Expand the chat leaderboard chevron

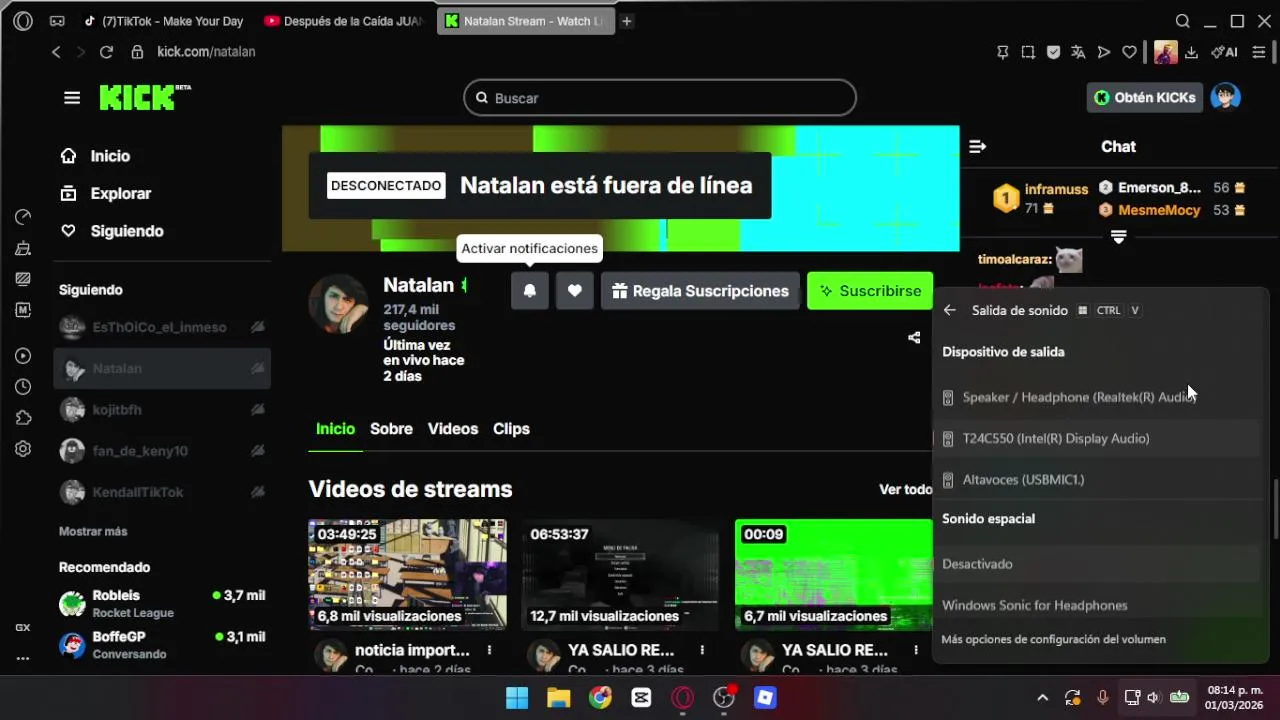pos(1119,237)
